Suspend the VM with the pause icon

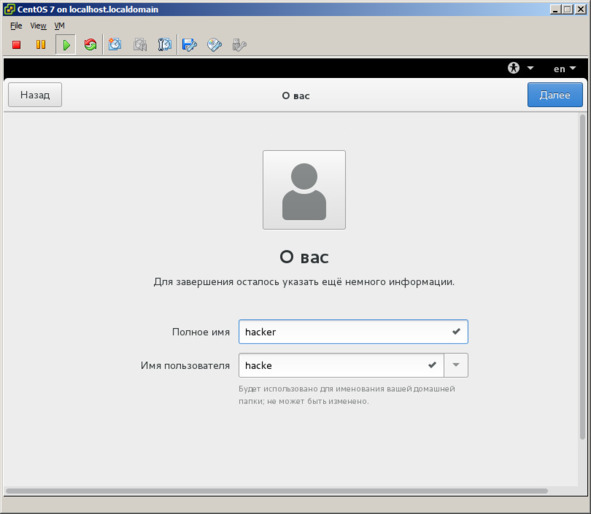(x=40, y=45)
